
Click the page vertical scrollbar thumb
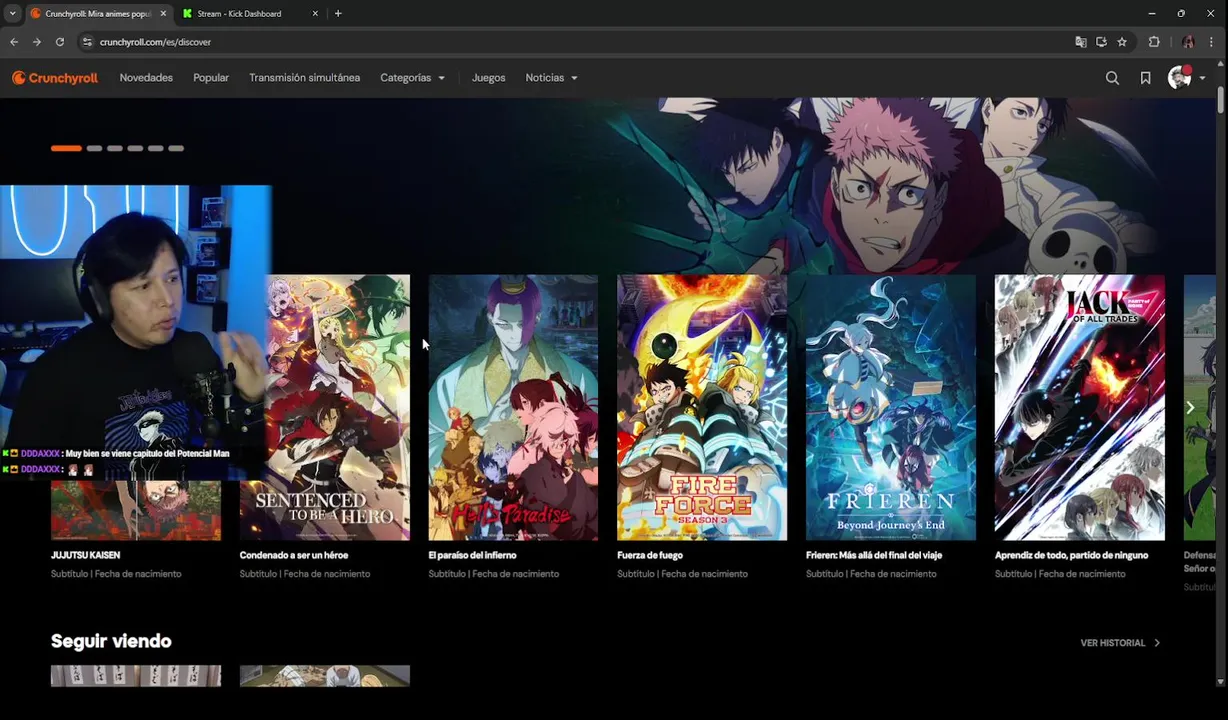point(1221,100)
